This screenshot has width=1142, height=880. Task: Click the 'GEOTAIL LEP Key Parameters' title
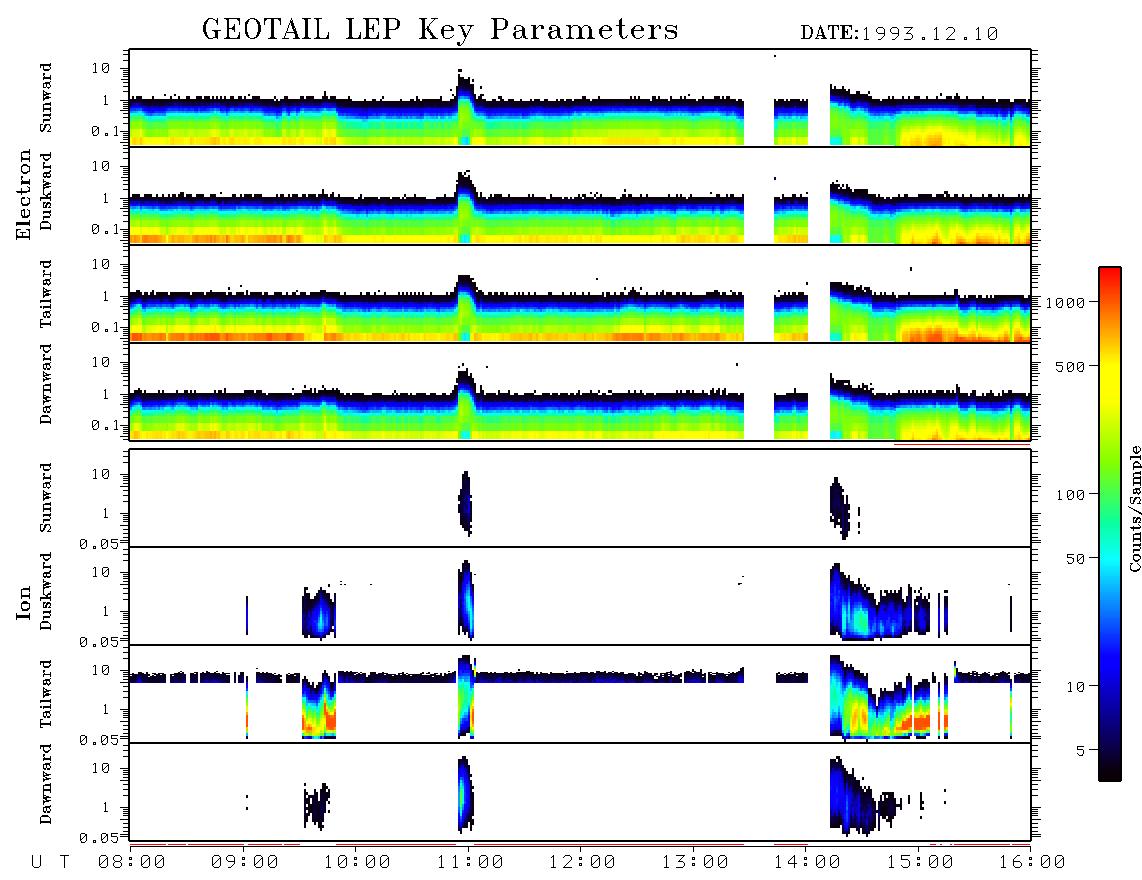click(440, 31)
